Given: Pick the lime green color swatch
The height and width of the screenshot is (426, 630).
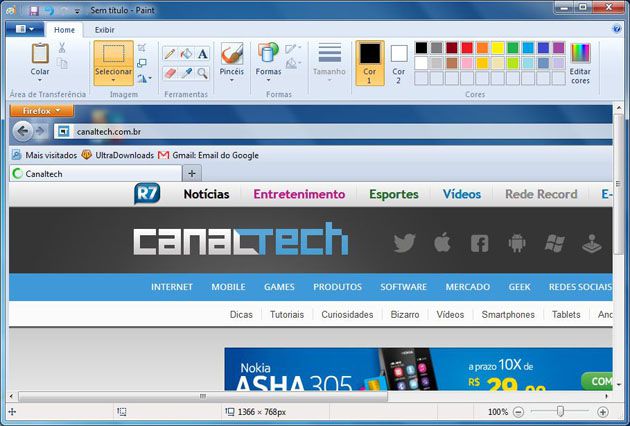Looking at the screenshot, I should point(513,63).
